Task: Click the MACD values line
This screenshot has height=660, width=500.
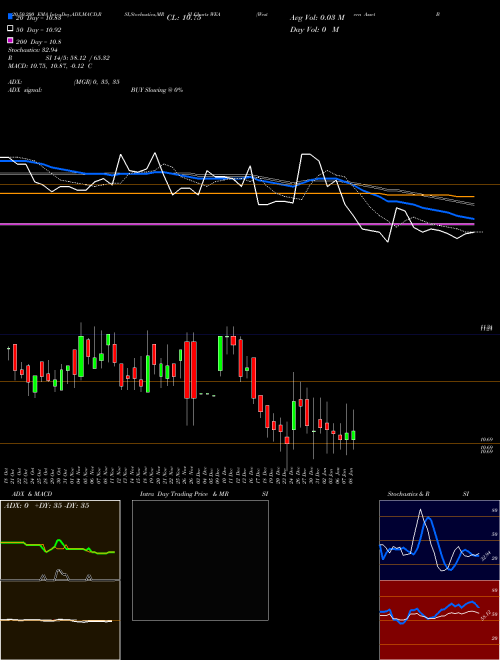Action: [50, 66]
